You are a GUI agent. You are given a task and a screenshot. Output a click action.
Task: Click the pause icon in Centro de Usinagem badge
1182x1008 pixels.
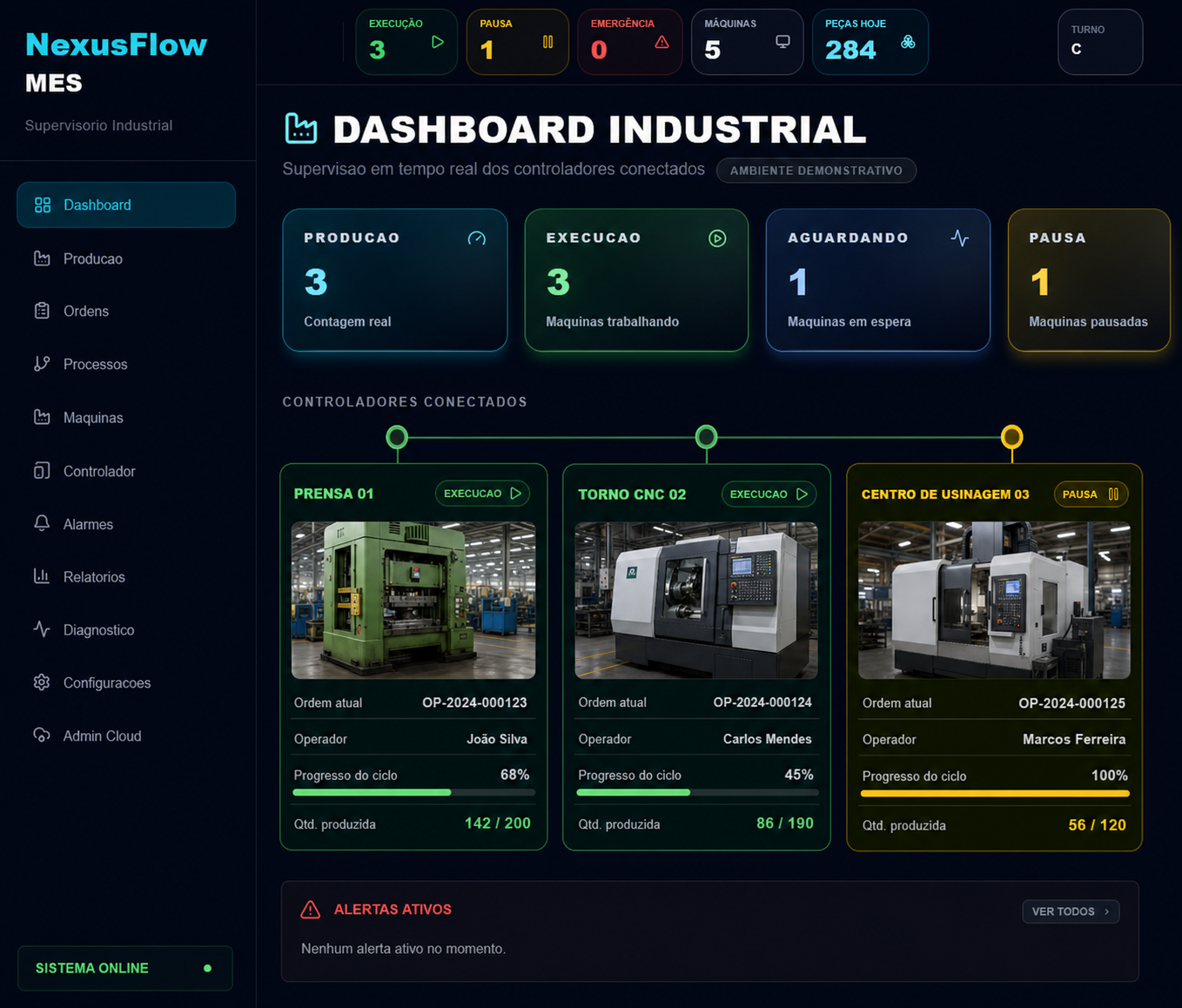[1113, 494]
